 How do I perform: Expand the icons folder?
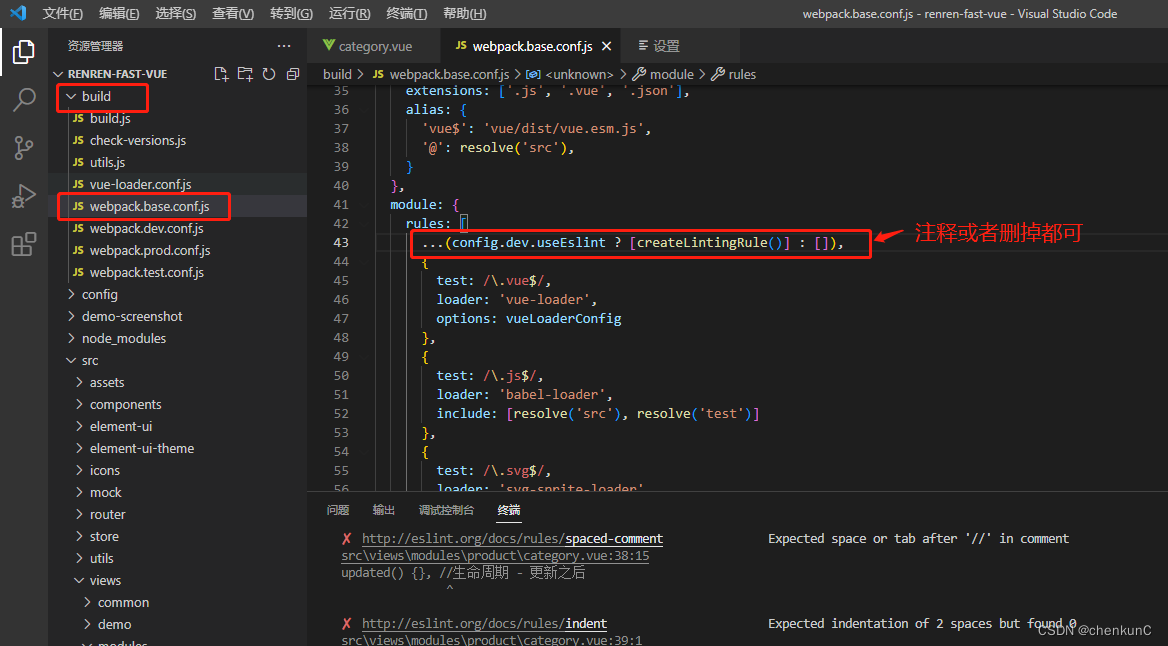point(177,470)
